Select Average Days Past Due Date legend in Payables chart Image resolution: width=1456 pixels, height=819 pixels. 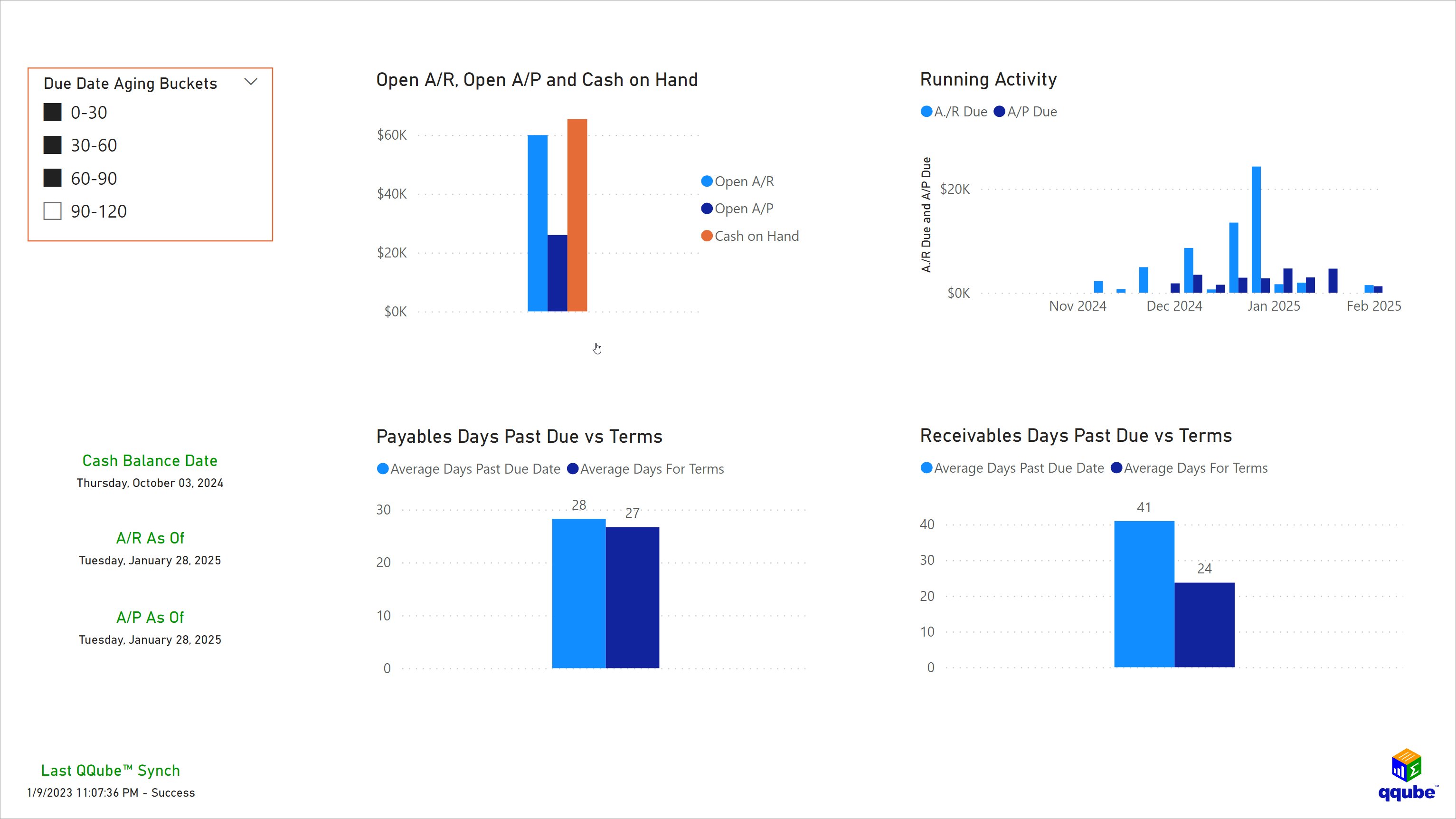pyautogui.click(x=383, y=469)
